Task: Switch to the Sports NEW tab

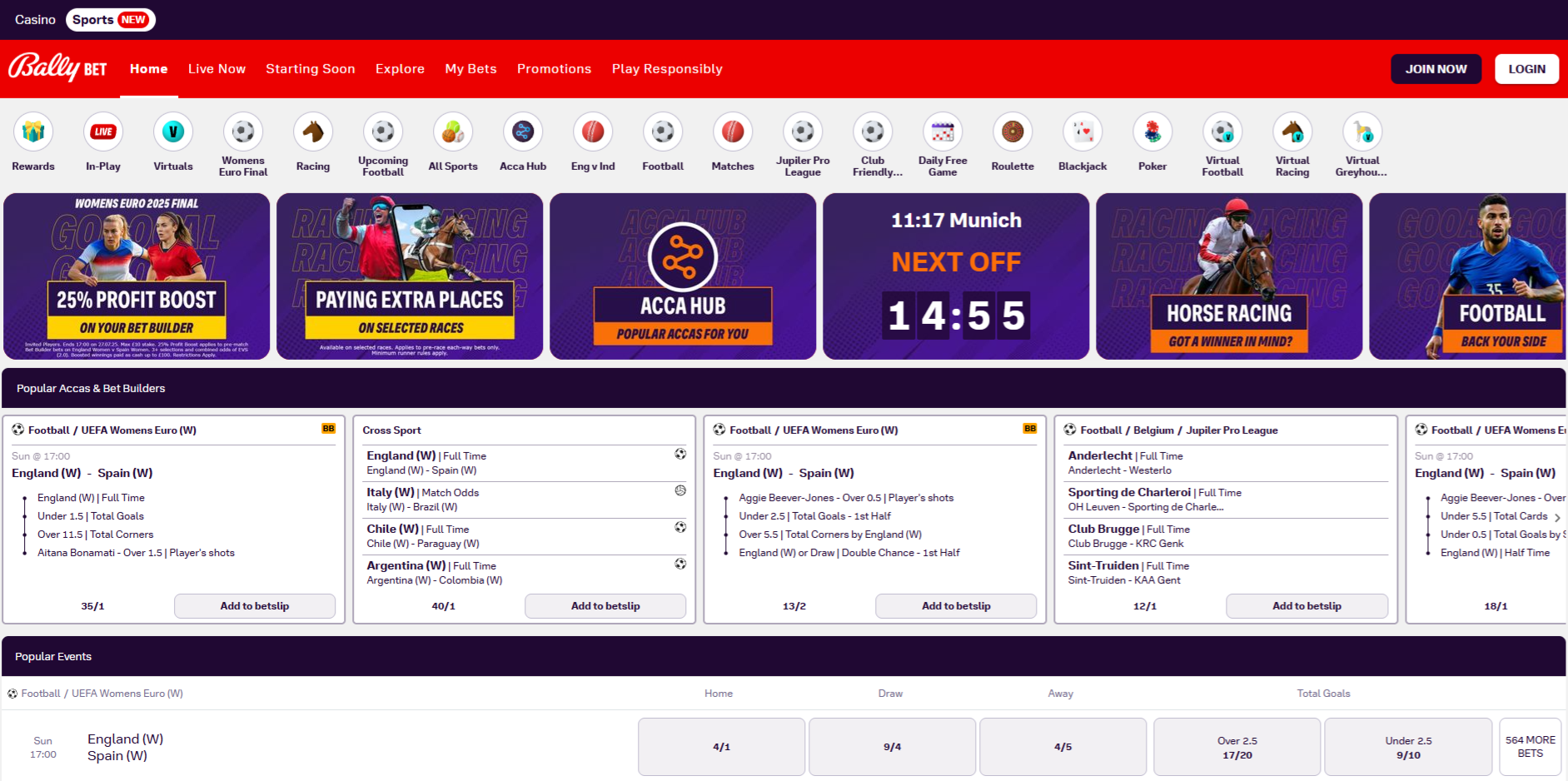Action: 110,19
